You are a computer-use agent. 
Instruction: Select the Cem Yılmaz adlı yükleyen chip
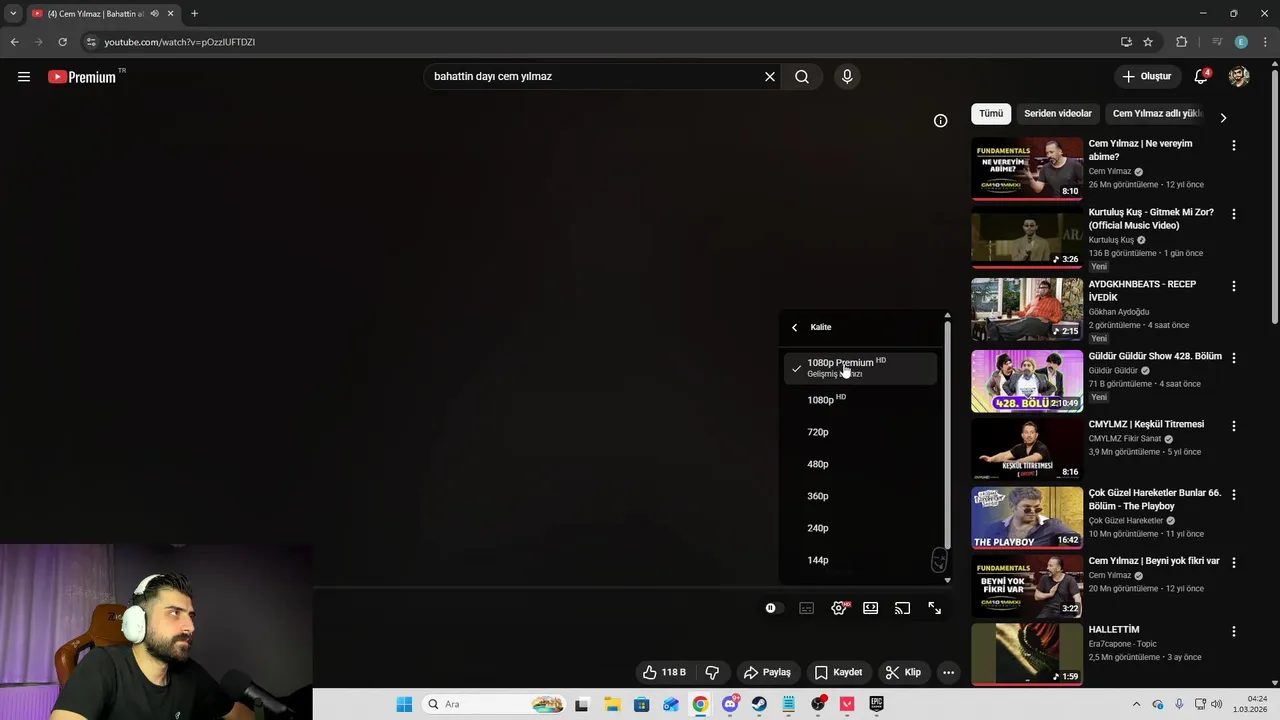[1157, 114]
